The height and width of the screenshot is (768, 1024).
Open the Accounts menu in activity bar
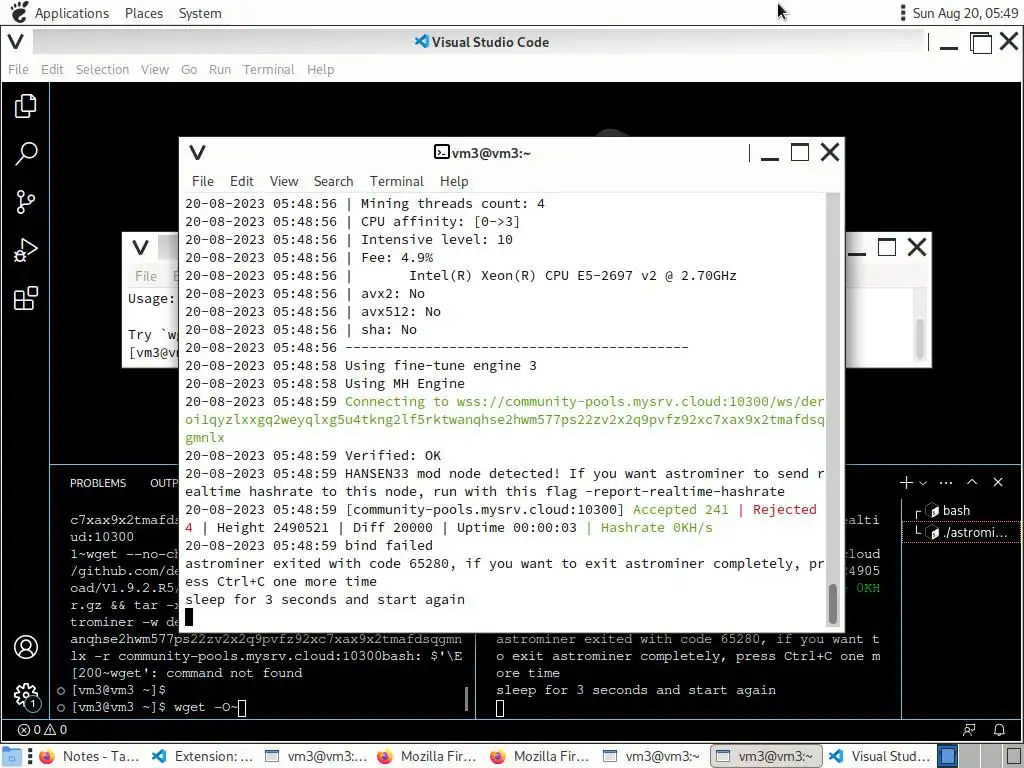25,647
